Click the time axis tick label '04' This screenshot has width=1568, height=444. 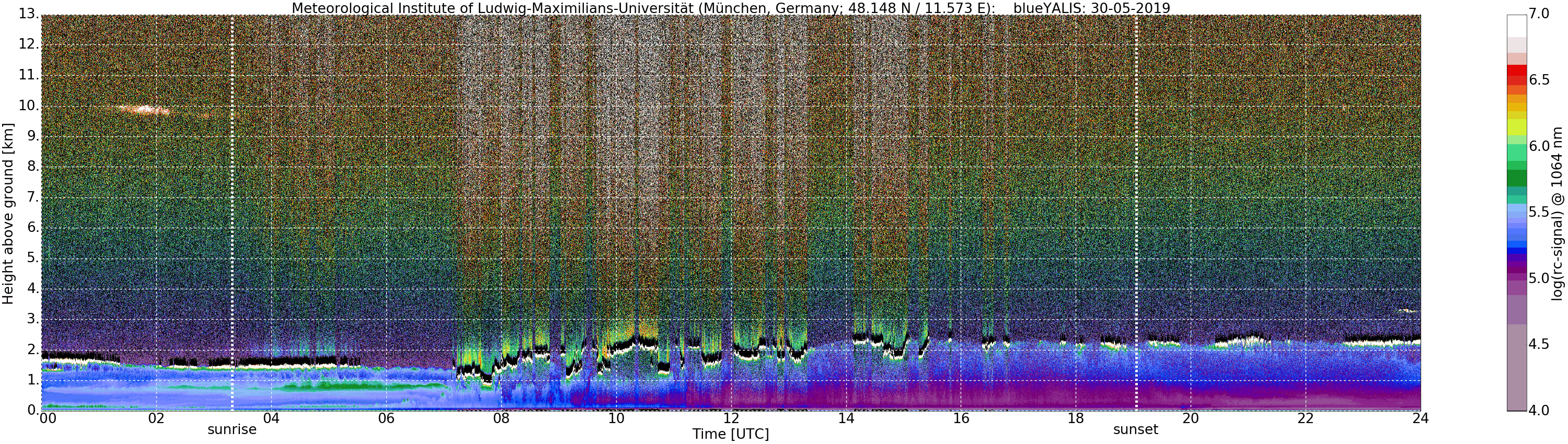271,418
